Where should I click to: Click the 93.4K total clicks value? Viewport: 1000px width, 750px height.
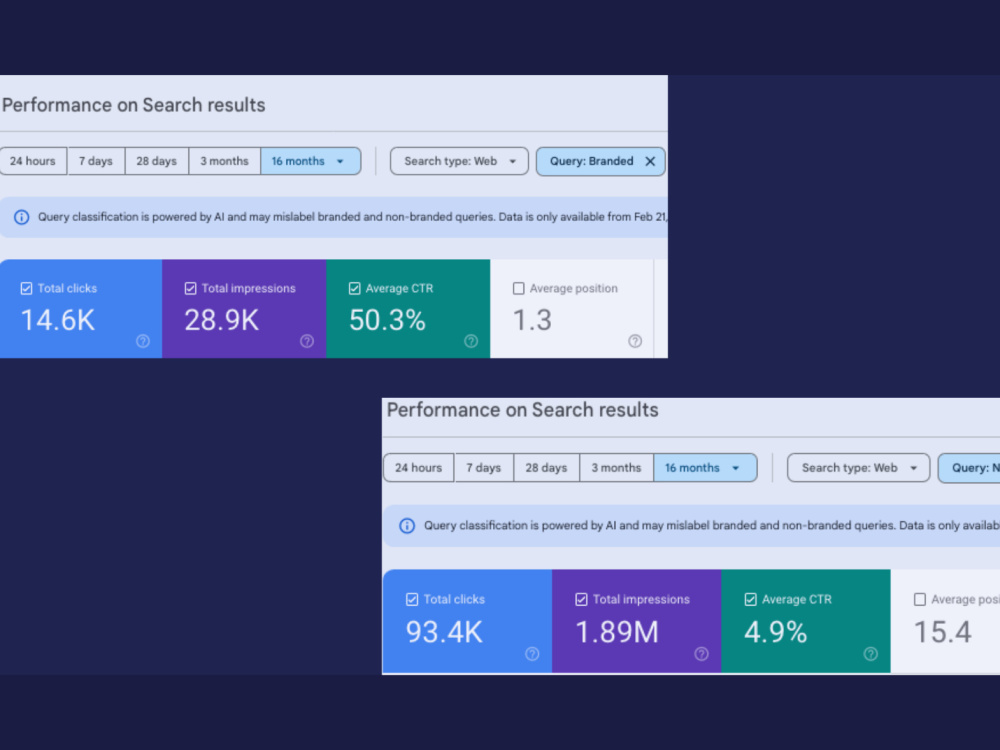pos(445,633)
